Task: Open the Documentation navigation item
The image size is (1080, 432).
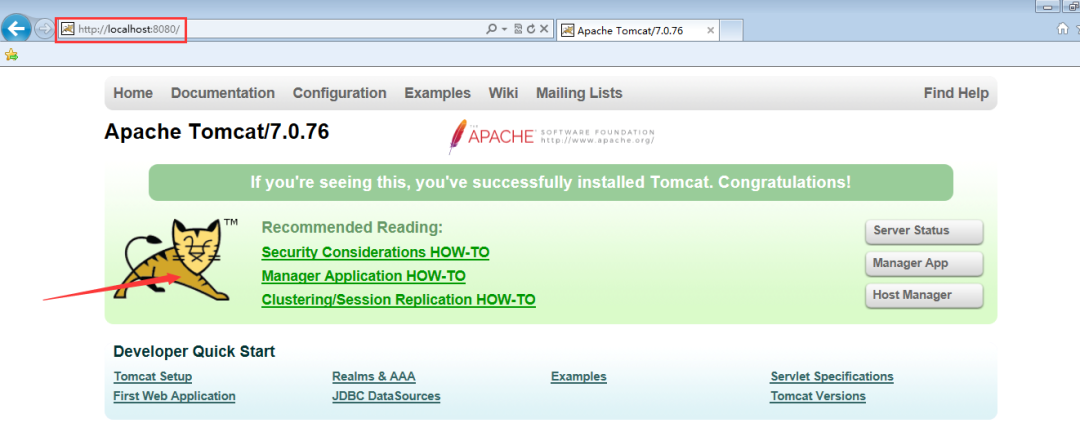Action: tap(222, 93)
